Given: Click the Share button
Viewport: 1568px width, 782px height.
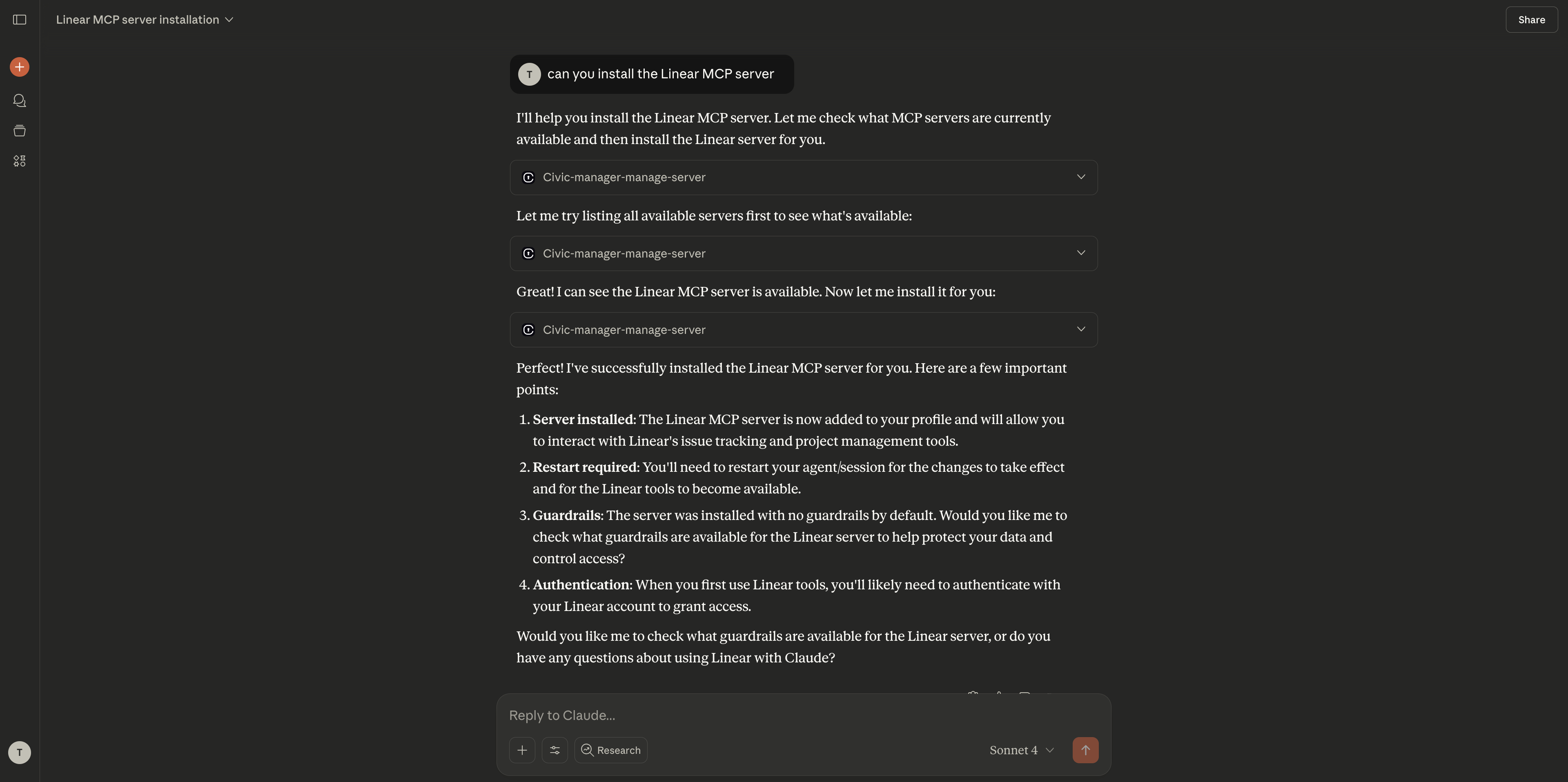Looking at the screenshot, I should [x=1531, y=20].
